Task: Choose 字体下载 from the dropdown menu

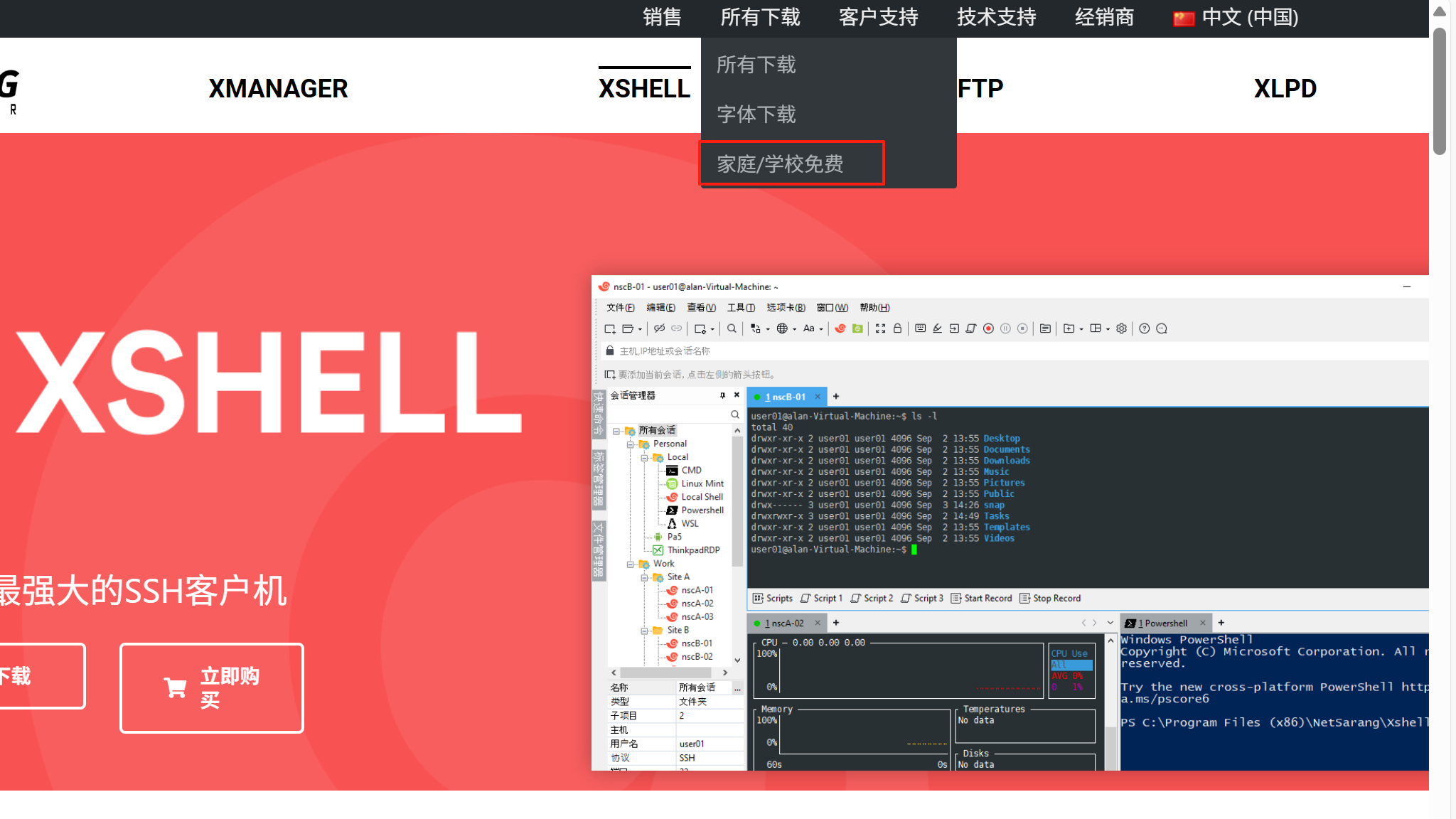Action: 756,114
